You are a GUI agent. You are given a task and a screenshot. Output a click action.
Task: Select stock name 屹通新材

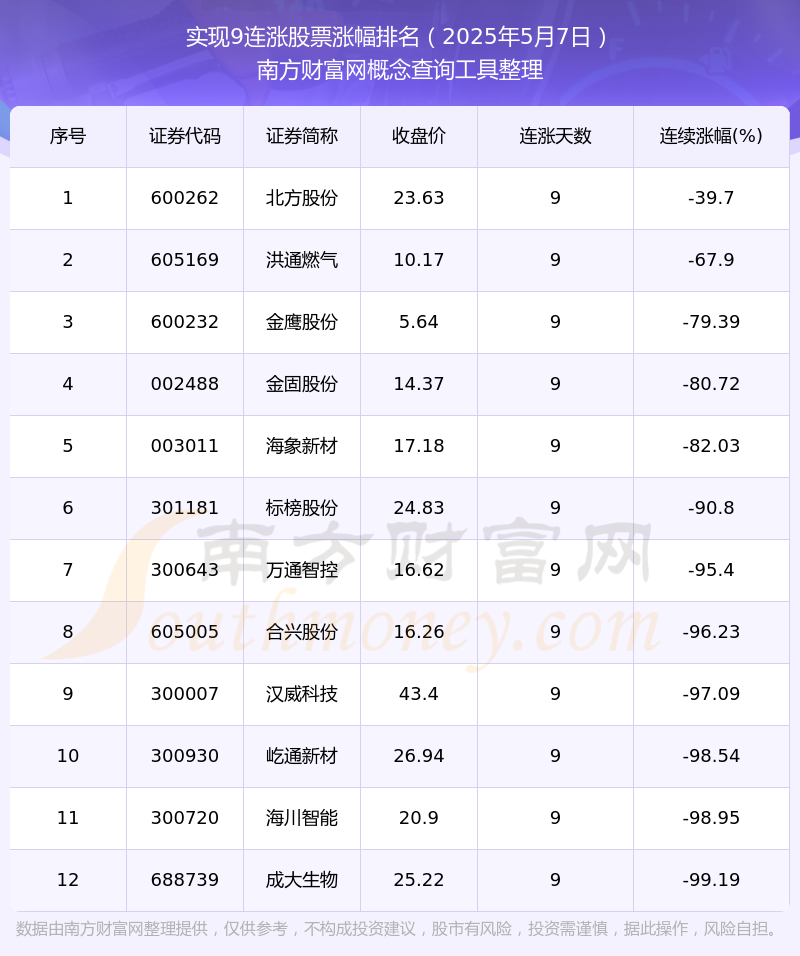[x=302, y=756]
